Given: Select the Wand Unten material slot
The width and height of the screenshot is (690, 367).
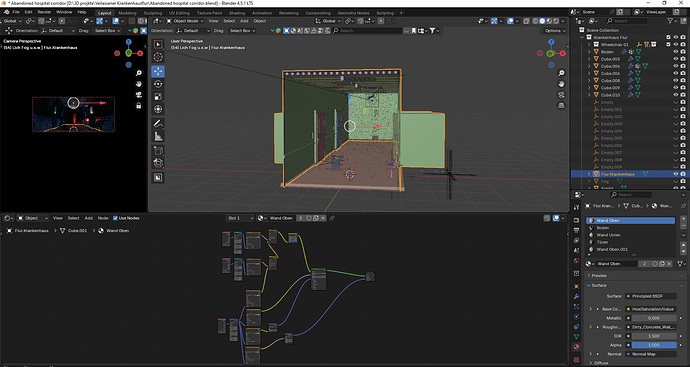Looking at the screenshot, I should [x=630, y=235].
